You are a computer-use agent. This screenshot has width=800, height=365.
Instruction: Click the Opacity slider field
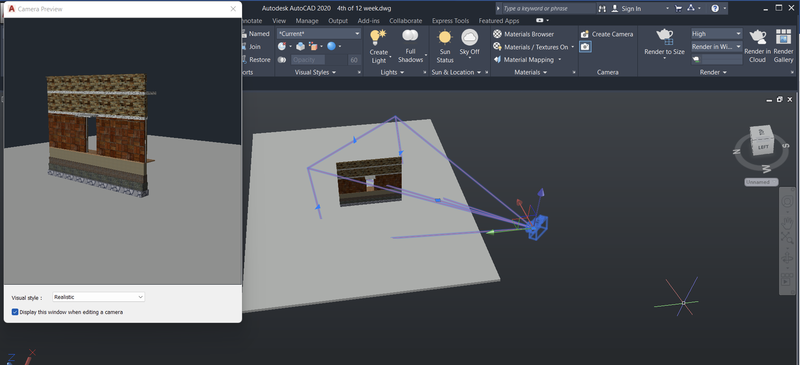point(318,60)
